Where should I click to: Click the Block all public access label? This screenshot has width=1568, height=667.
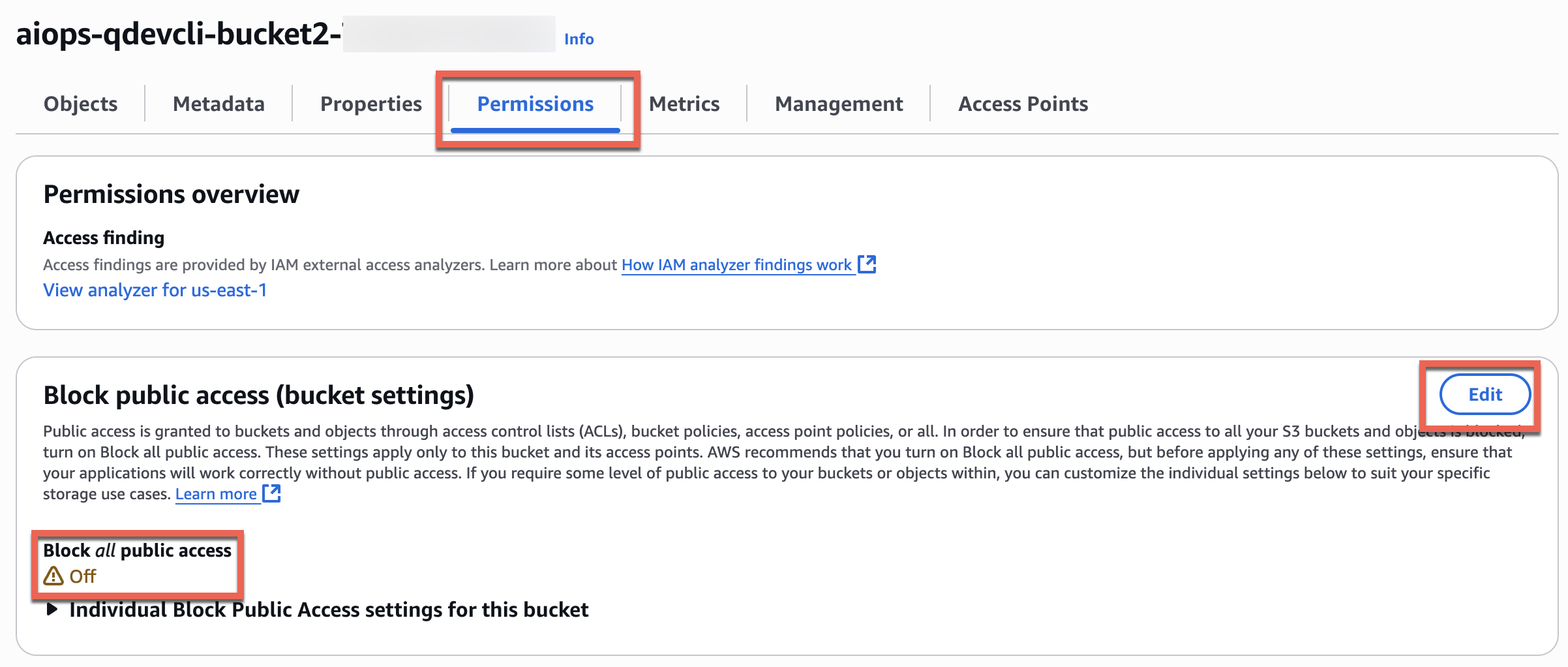(x=136, y=550)
